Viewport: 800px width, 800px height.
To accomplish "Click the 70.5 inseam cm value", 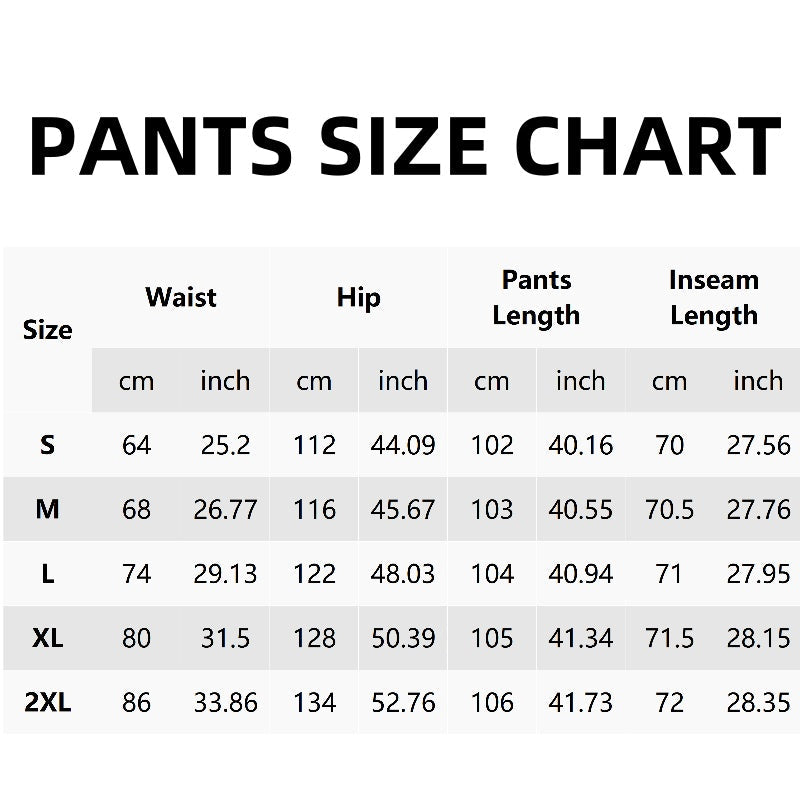I will (x=669, y=509).
